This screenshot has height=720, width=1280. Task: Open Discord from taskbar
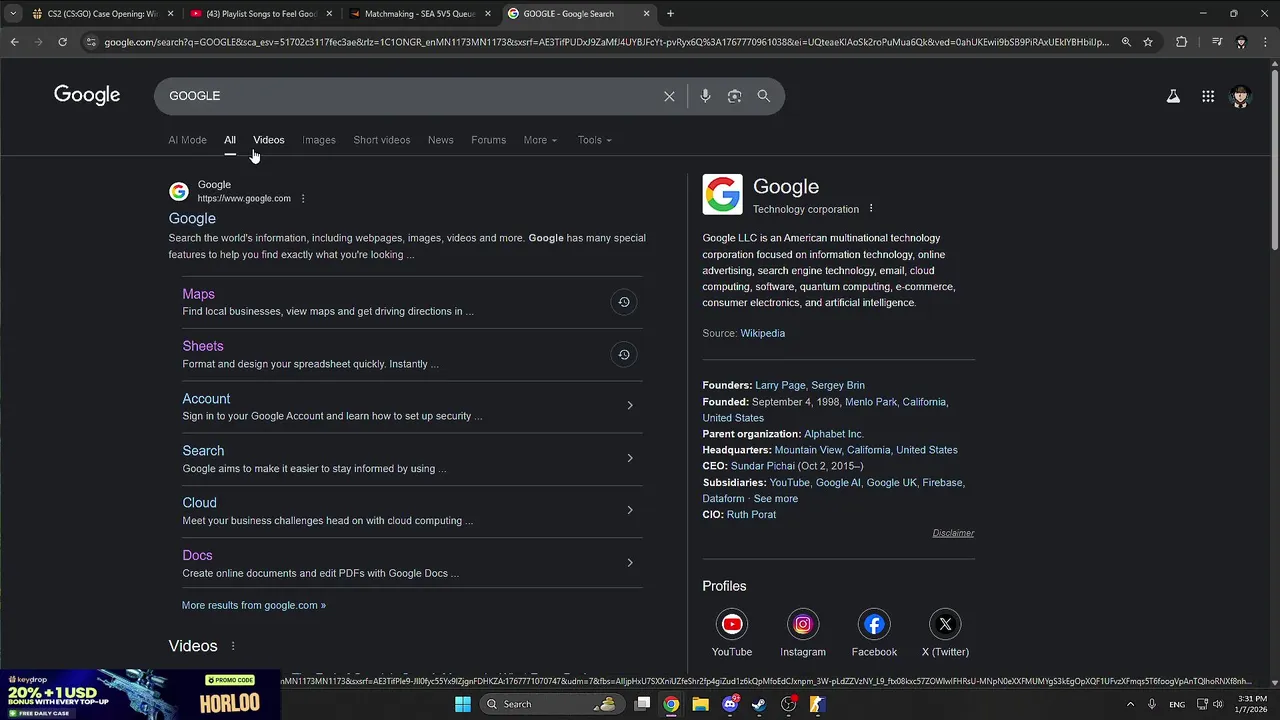coord(730,704)
